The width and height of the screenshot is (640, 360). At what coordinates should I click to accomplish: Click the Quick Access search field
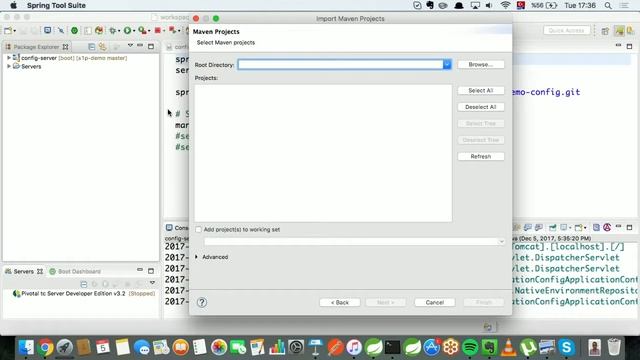(x=567, y=31)
